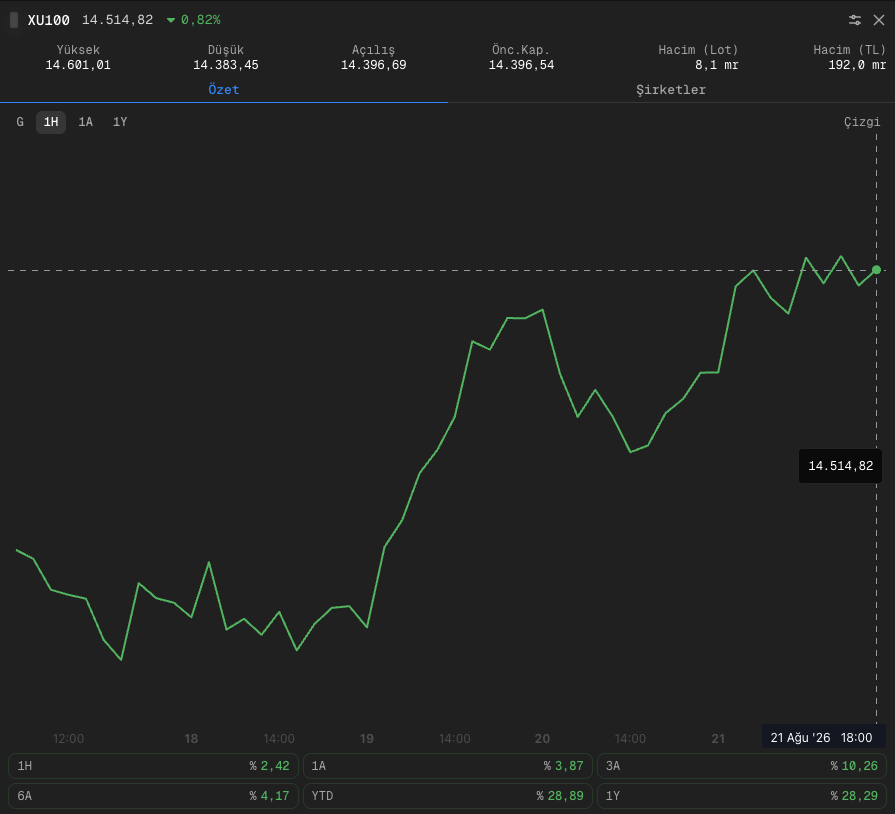Switch to the Özet tab
Screen dimensions: 895x814
click(224, 90)
